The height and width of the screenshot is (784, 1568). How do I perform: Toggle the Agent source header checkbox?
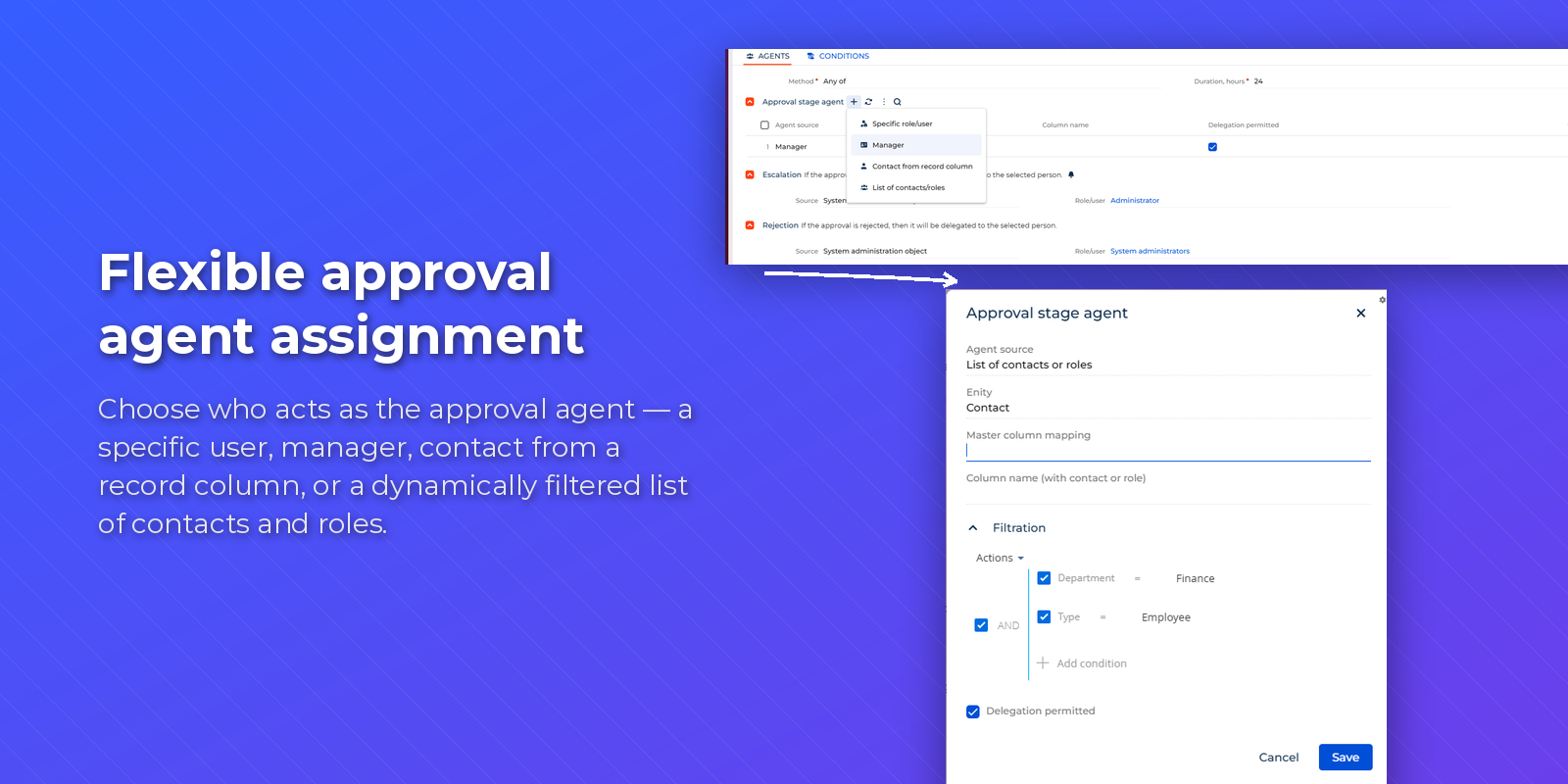click(764, 125)
